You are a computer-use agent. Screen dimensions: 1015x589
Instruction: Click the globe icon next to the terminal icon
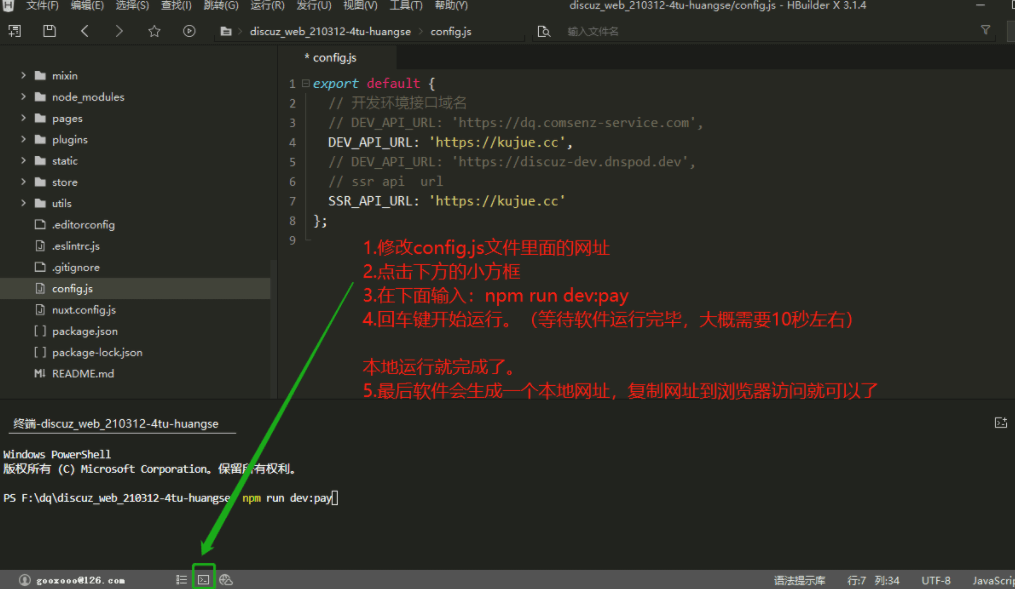225,578
